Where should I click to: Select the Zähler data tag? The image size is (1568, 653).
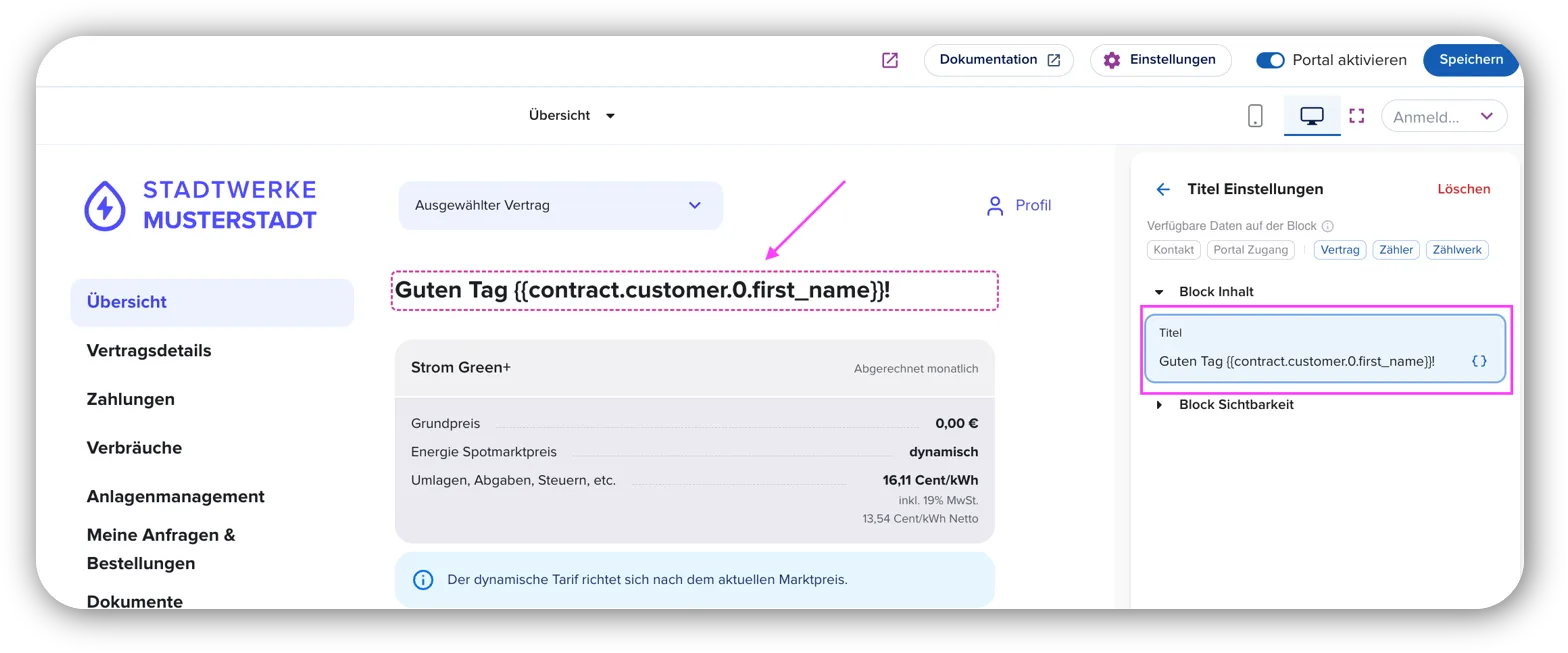pyautogui.click(x=1396, y=250)
